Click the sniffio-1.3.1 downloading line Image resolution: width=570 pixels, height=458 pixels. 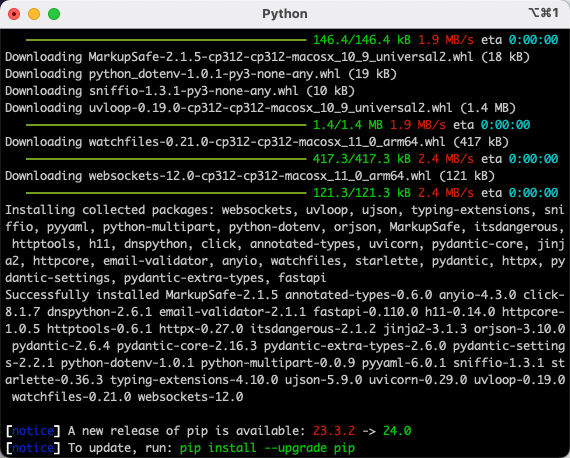180,91
